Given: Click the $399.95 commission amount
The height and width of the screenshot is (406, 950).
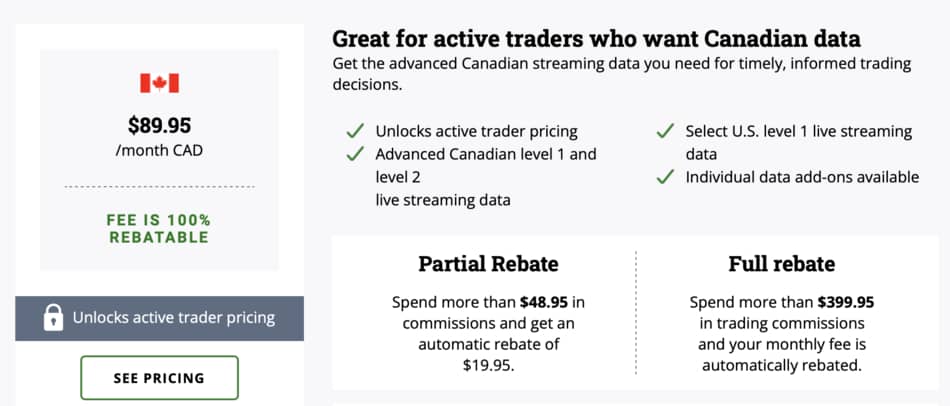Looking at the screenshot, I should [846, 302].
